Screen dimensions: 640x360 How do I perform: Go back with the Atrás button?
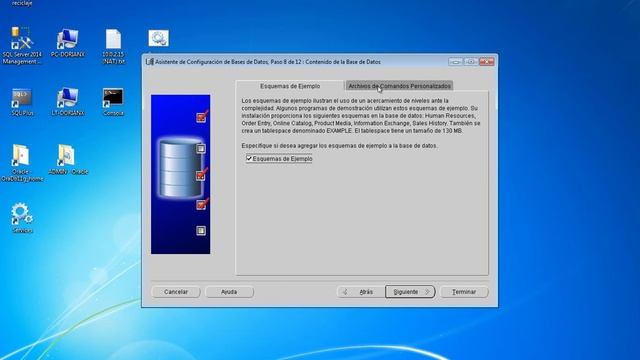coord(361,292)
